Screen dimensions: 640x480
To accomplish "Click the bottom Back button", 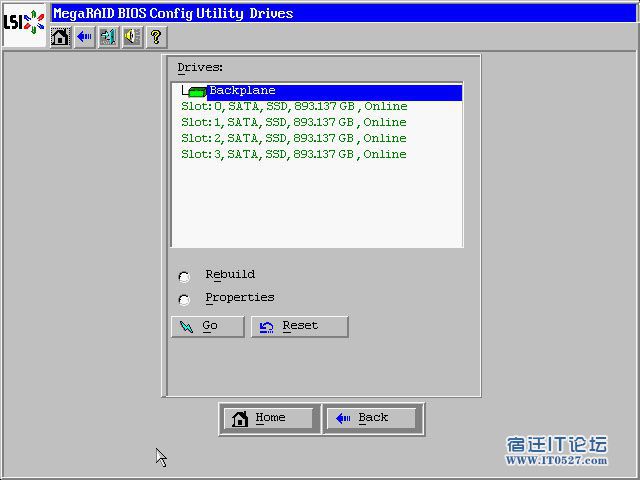I will coord(371,418).
